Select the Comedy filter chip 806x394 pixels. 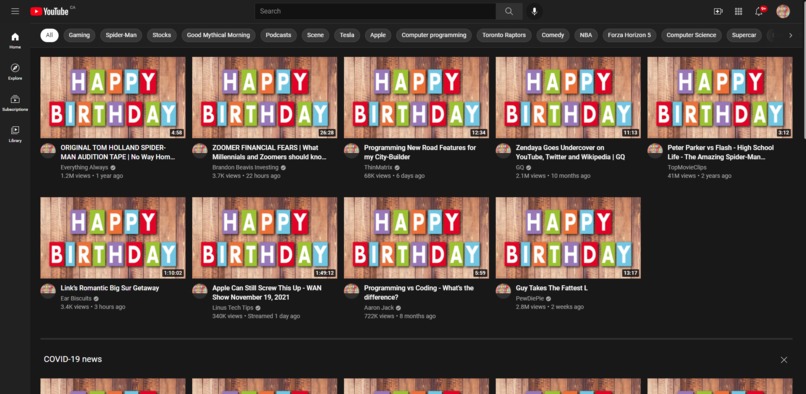(553, 35)
